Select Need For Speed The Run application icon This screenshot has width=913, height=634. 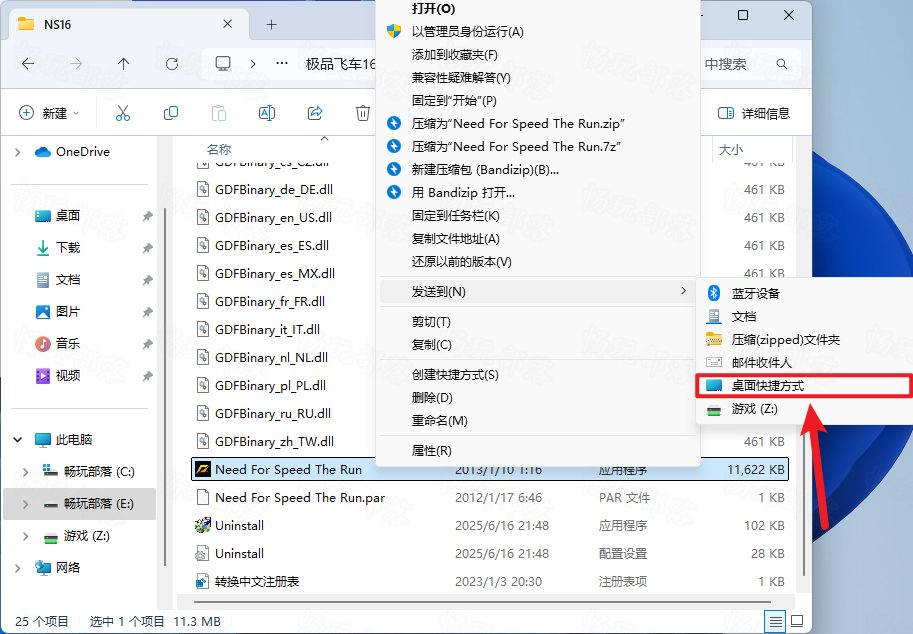click(x=203, y=469)
